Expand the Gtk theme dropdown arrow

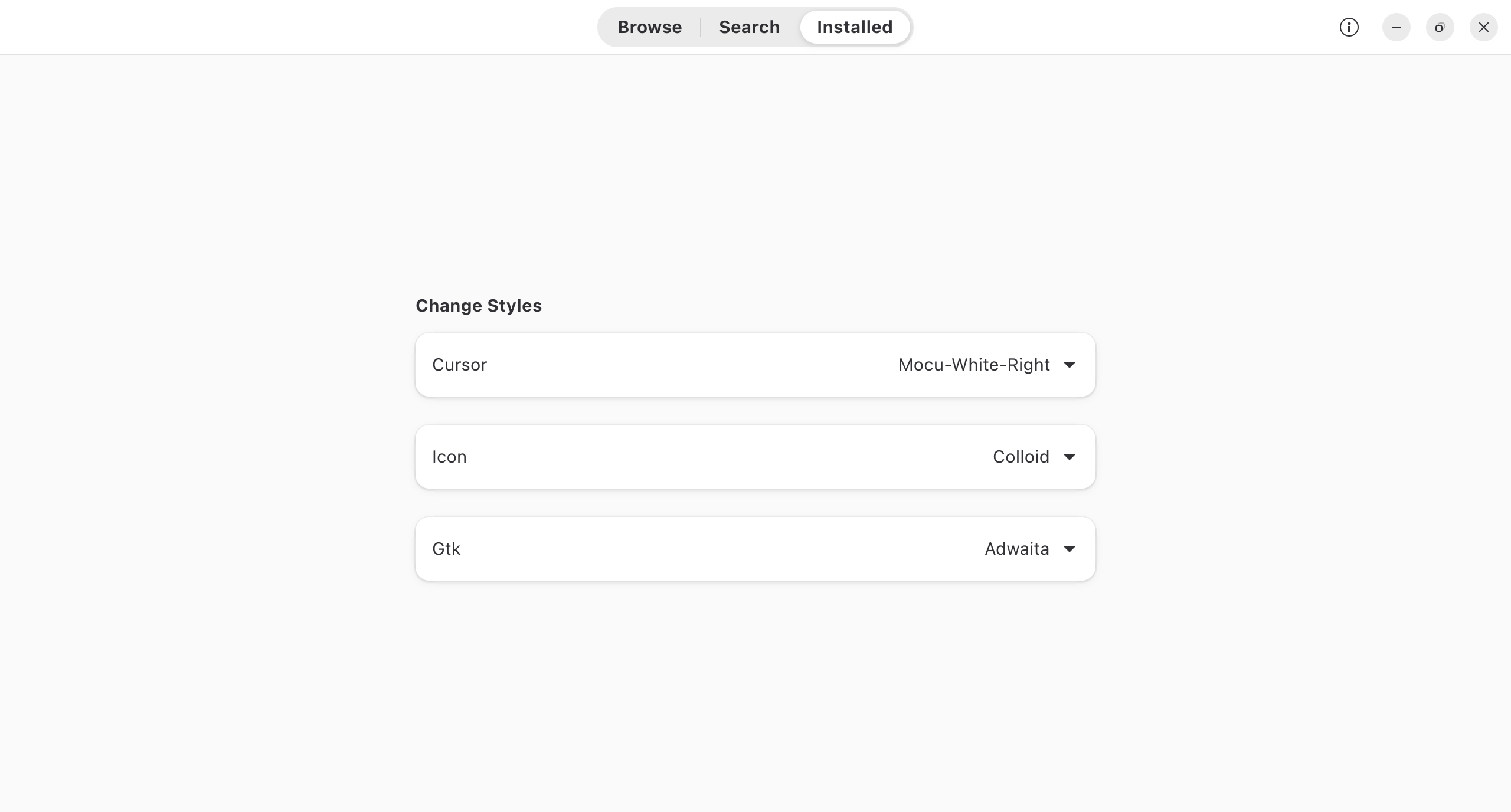1069,549
